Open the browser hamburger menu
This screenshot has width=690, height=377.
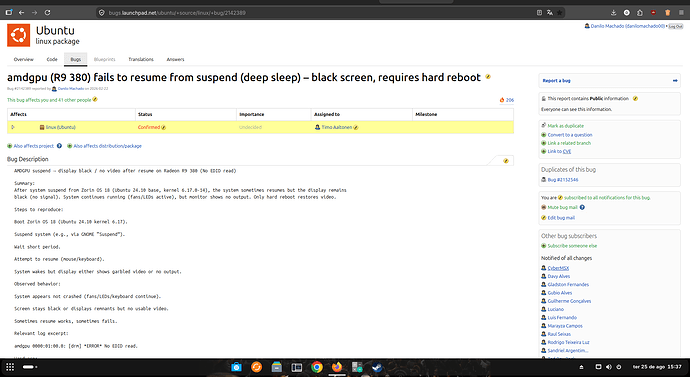(681, 13)
